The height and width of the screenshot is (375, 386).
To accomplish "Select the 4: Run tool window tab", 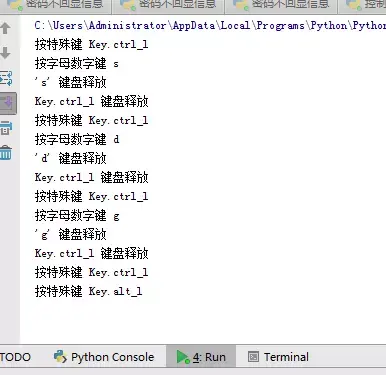I will [x=201, y=357].
